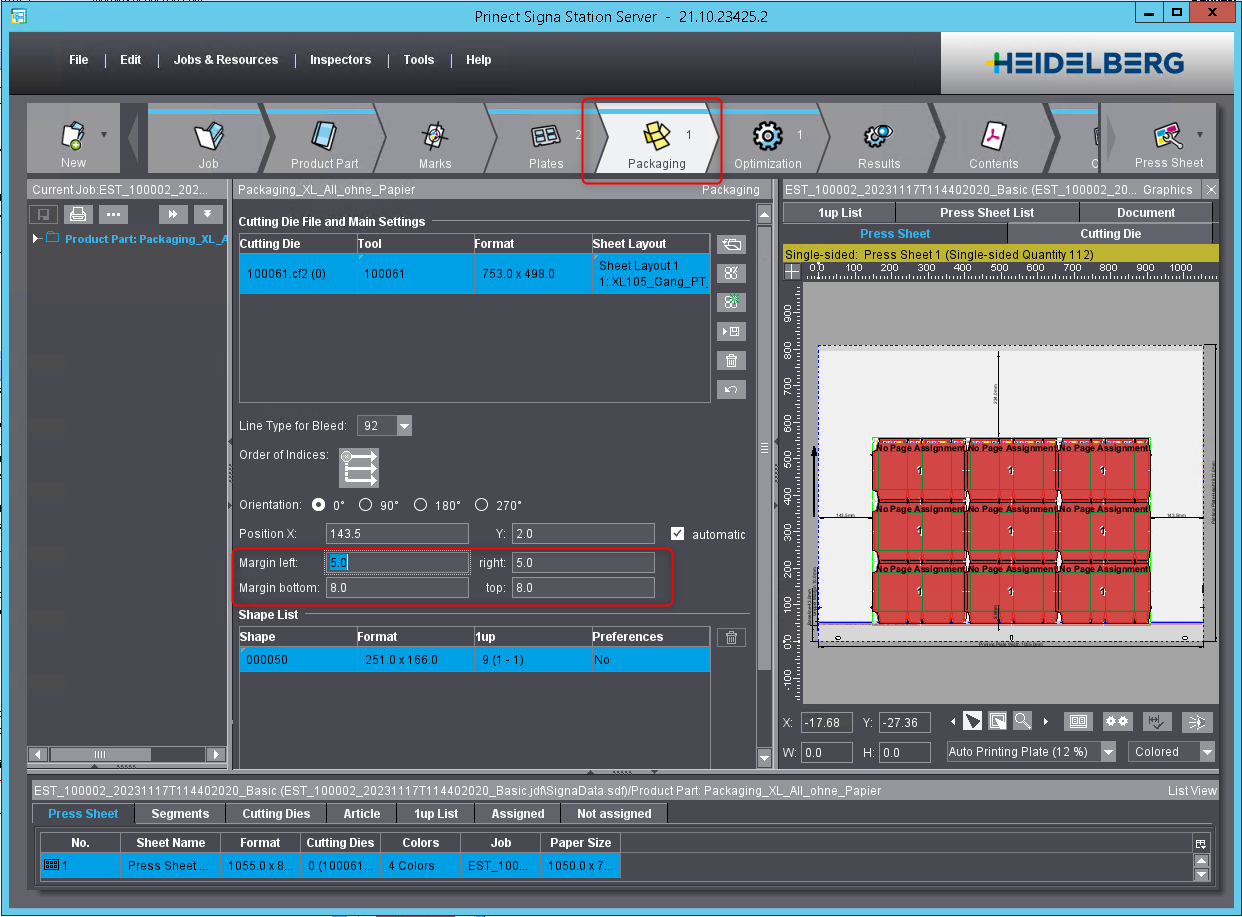
Task: Select the 180° orientation radio button
Action: [x=421, y=505]
